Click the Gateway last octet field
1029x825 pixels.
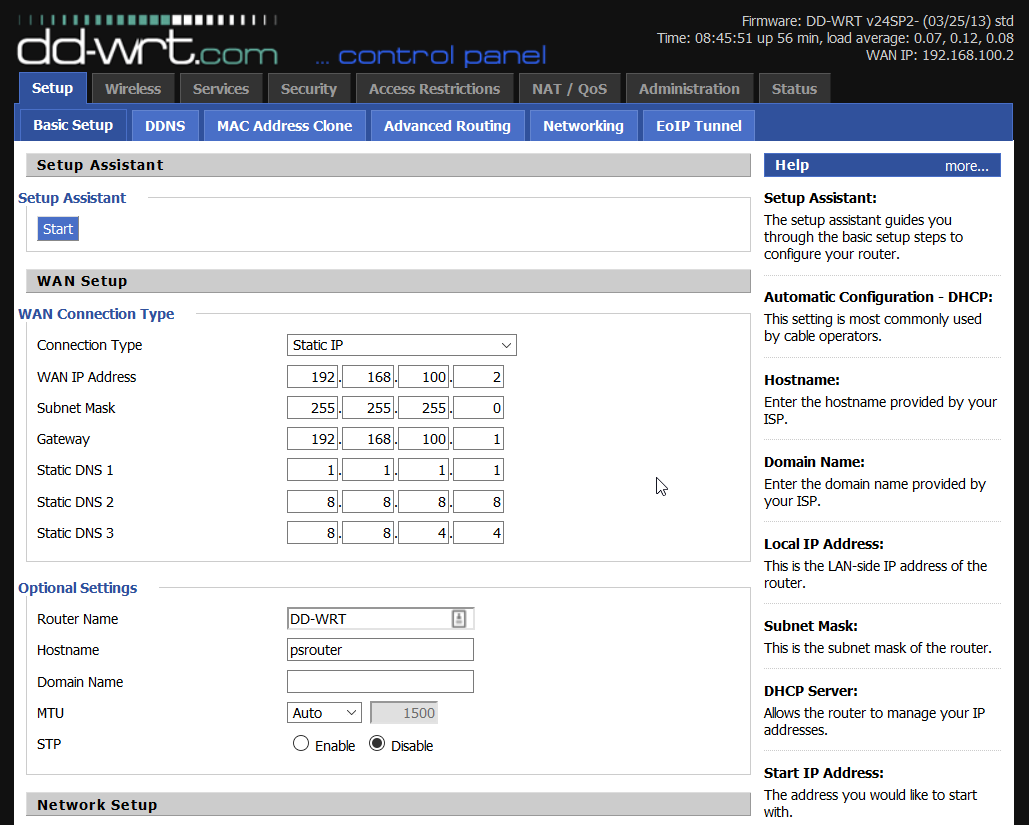coord(478,438)
